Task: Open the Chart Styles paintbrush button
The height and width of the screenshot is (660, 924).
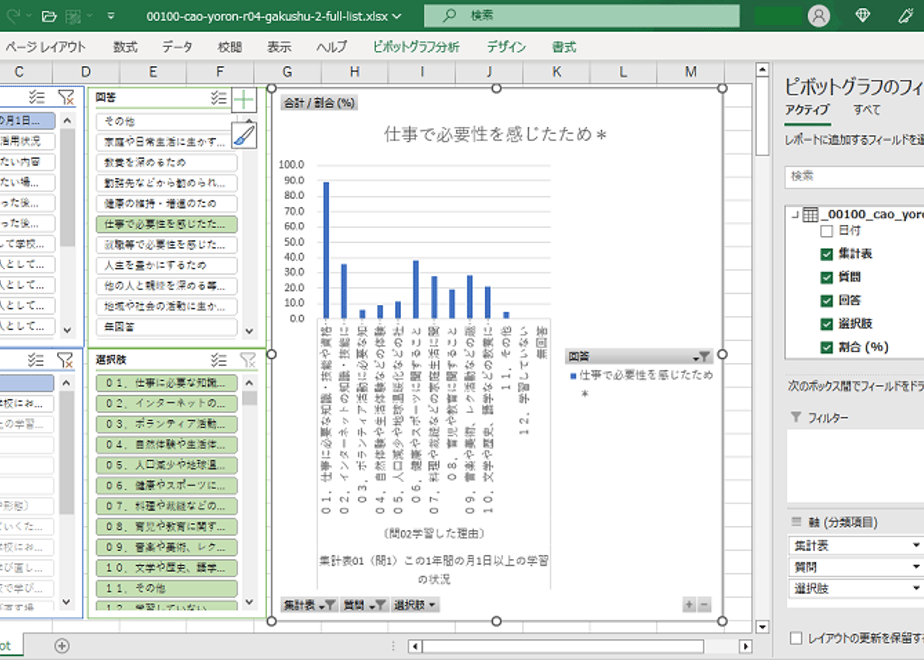Action: pos(244,136)
